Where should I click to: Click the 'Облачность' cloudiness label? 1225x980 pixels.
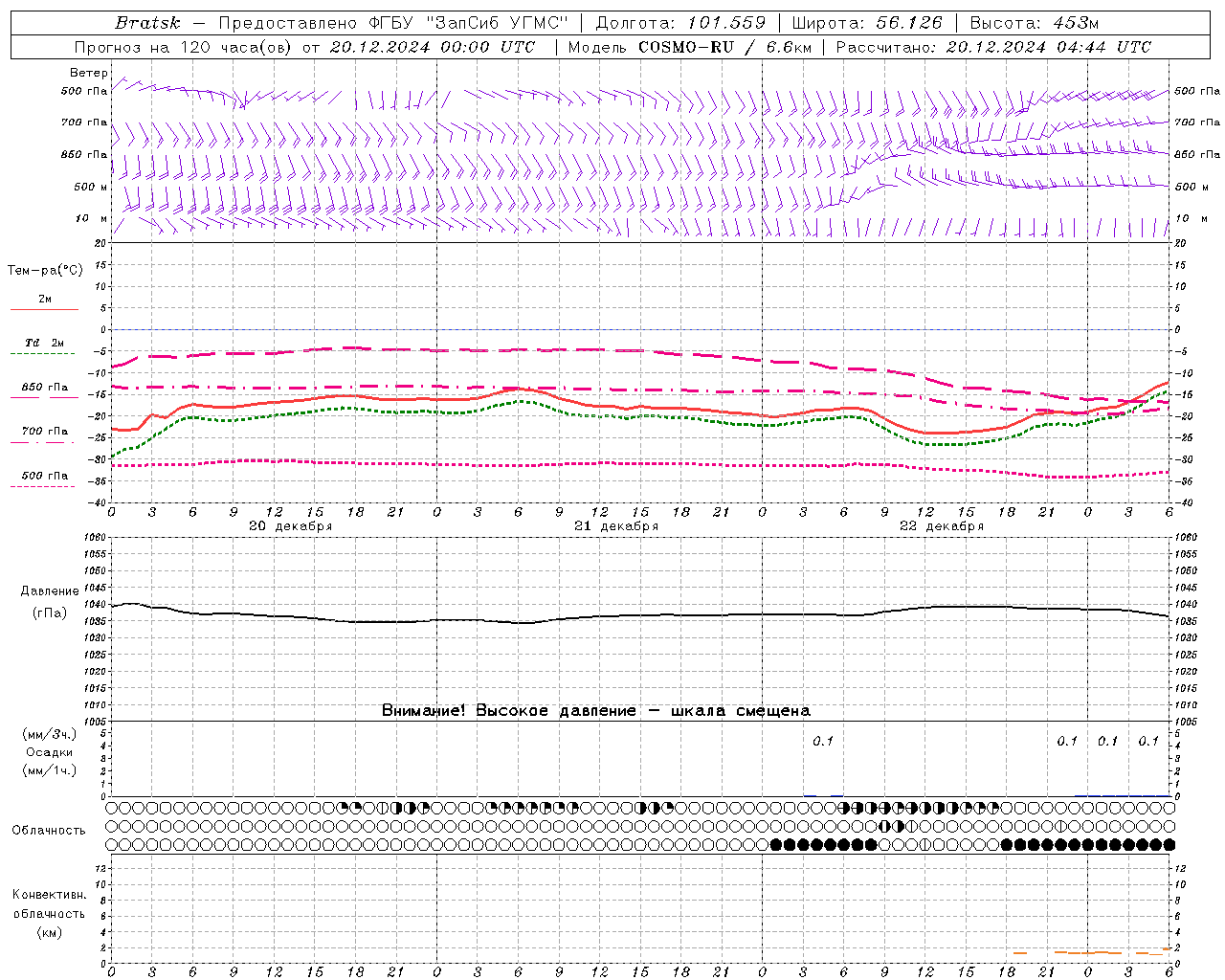click(x=49, y=831)
